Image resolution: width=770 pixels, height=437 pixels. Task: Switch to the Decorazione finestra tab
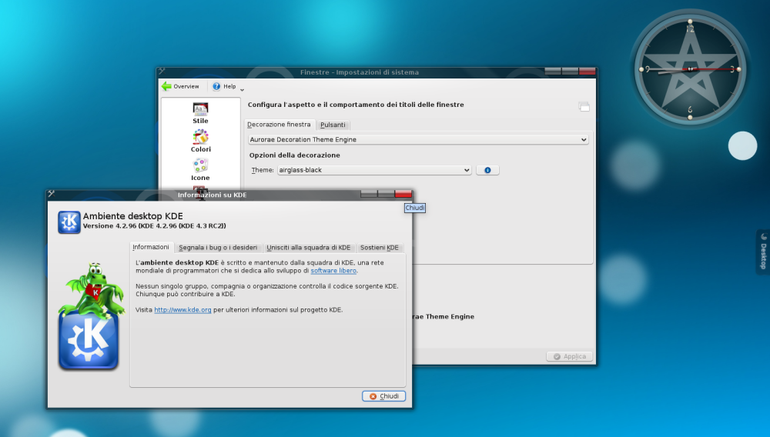point(279,125)
